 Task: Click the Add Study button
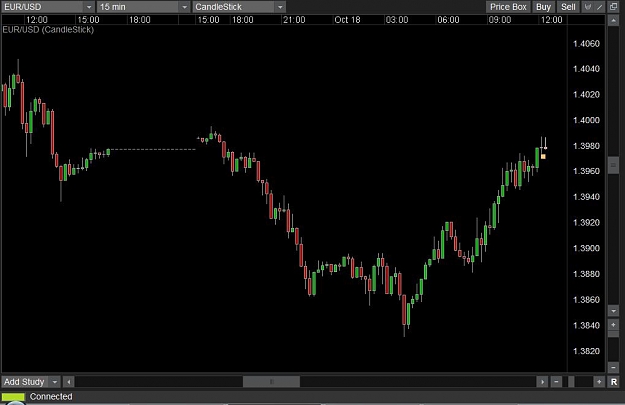pyautogui.click(x=24, y=382)
